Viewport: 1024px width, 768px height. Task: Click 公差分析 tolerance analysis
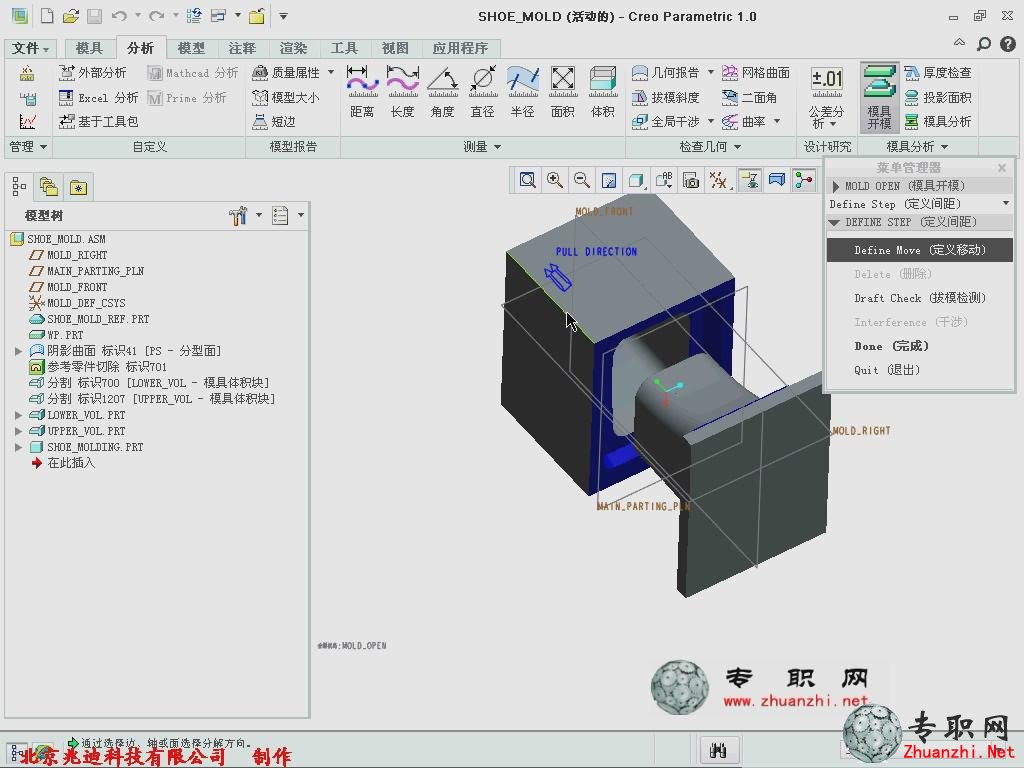click(827, 97)
